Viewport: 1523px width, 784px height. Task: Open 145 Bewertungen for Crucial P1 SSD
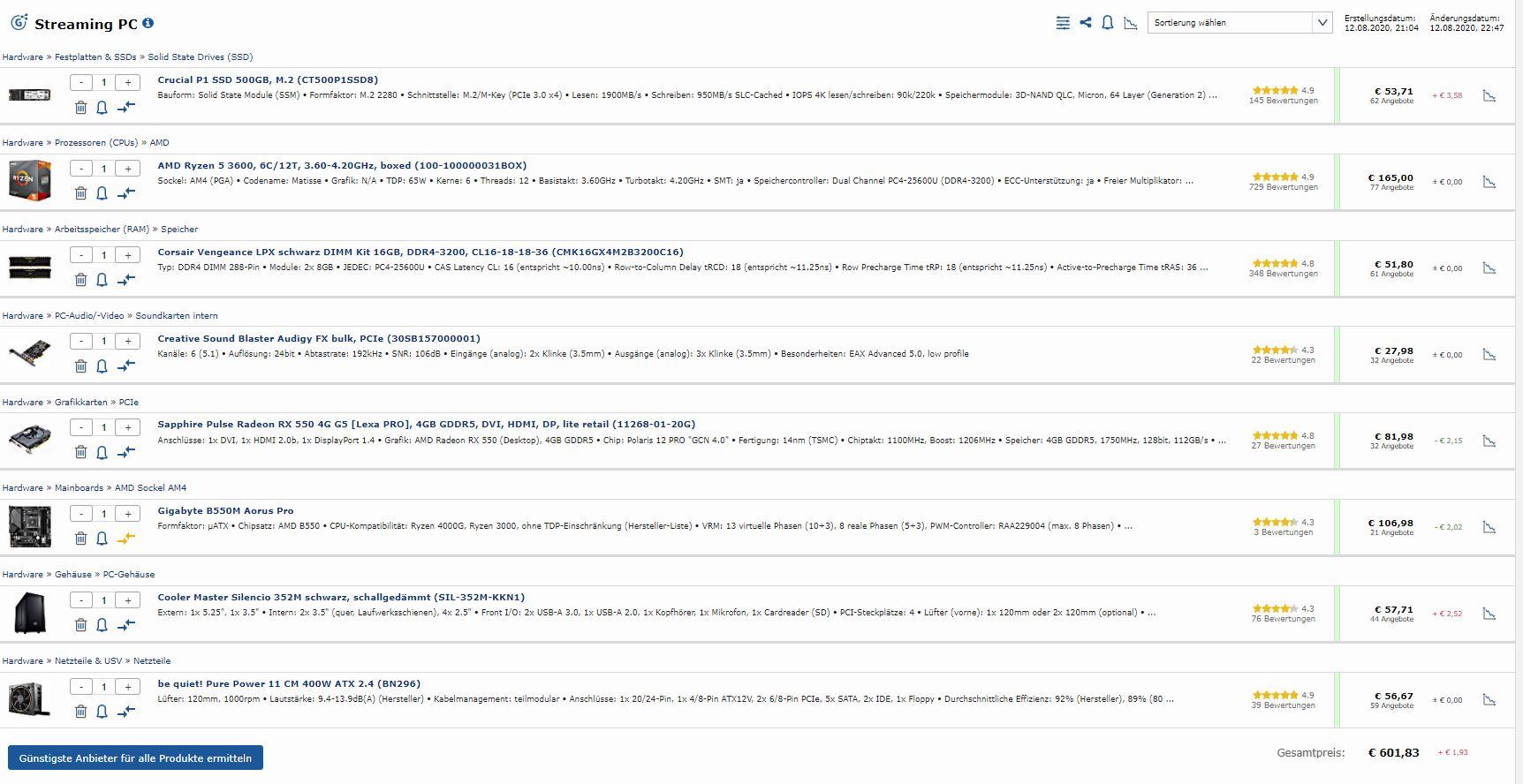coord(1283,101)
